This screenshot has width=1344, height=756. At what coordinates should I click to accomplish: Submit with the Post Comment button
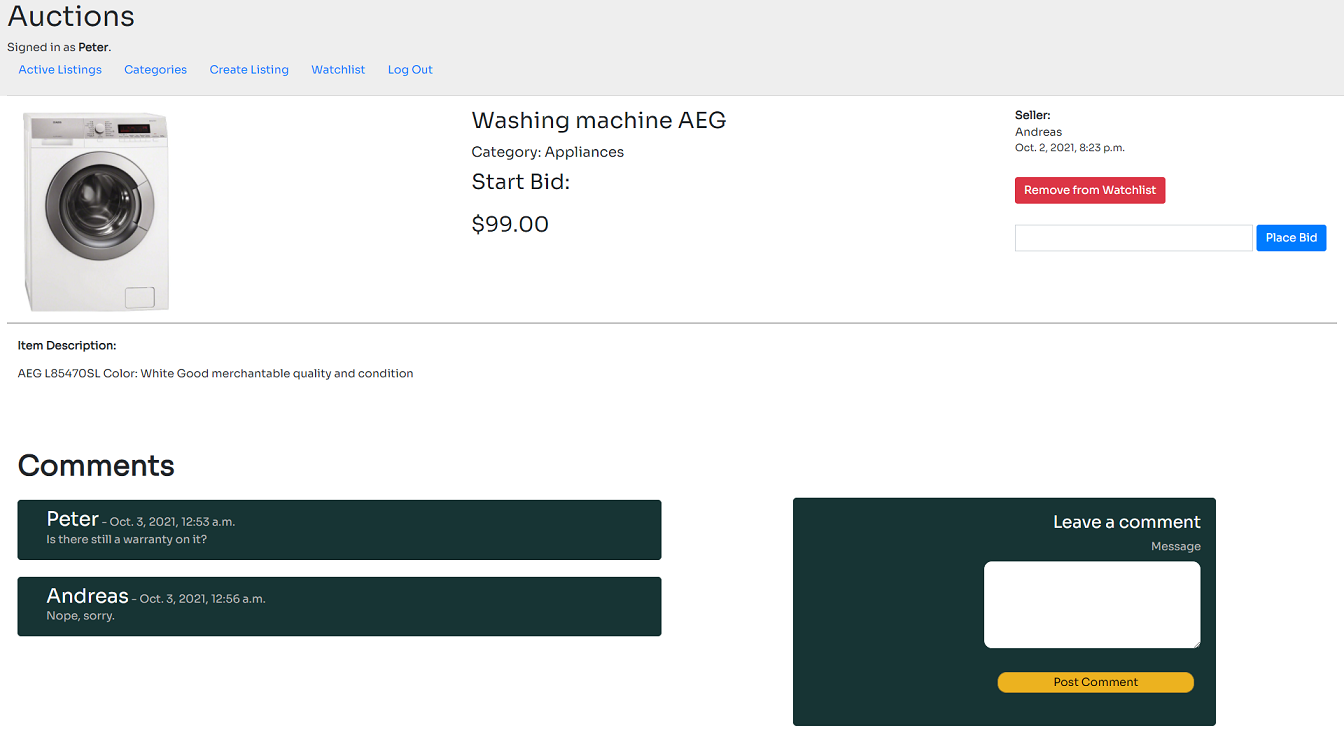tap(1095, 682)
